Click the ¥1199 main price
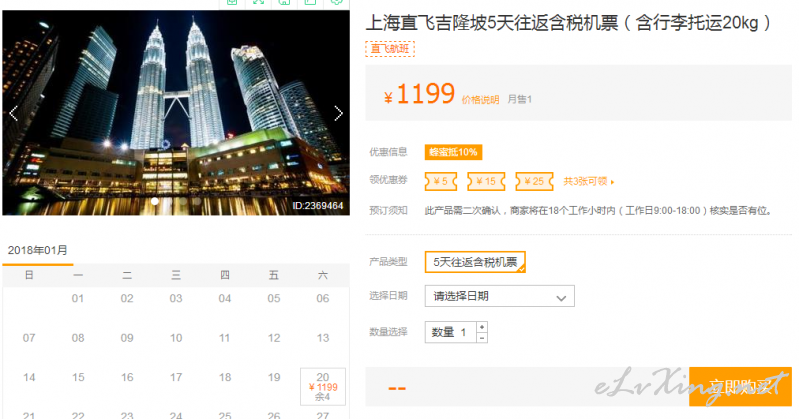The width and height of the screenshot is (799, 419). coord(419,94)
